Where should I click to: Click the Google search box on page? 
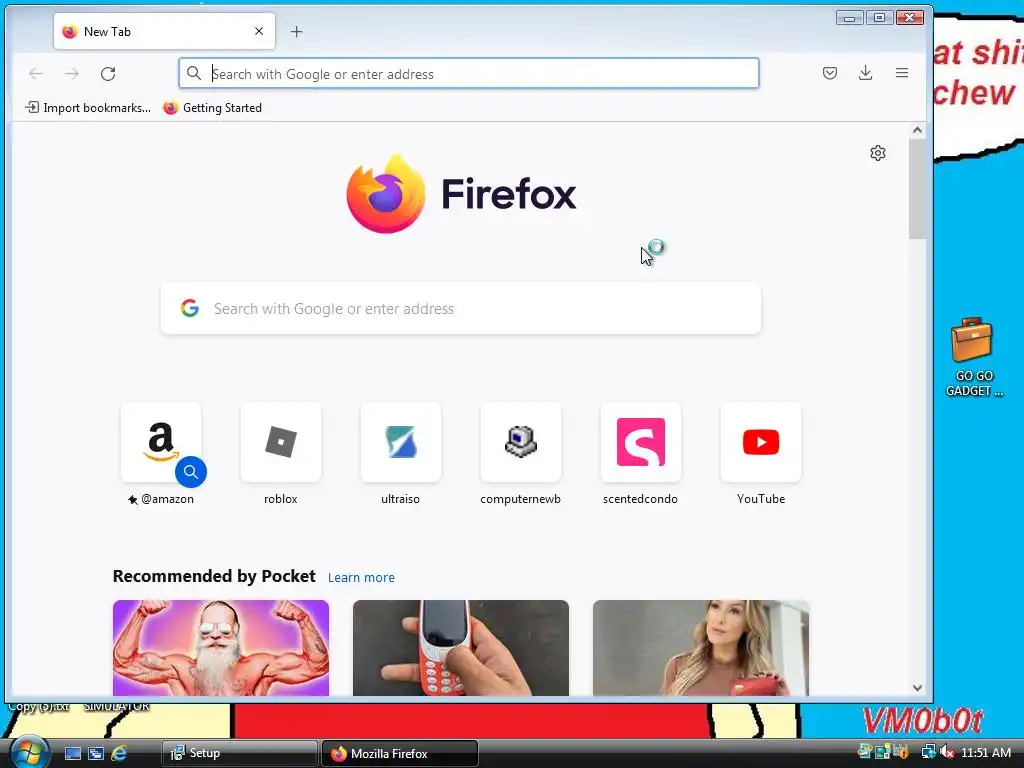click(x=461, y=308)
